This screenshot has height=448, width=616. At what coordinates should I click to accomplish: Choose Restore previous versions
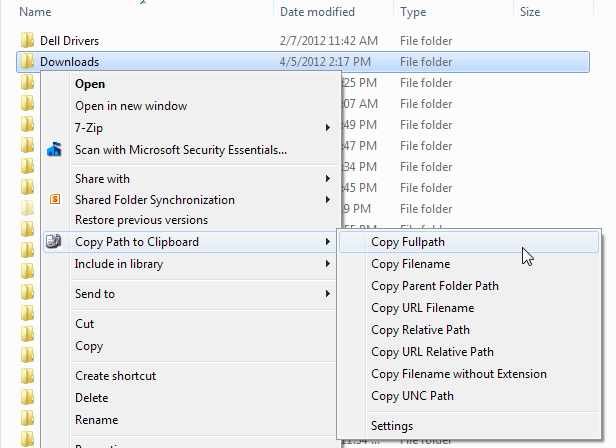pyautogui.click(x=141, y=220)
